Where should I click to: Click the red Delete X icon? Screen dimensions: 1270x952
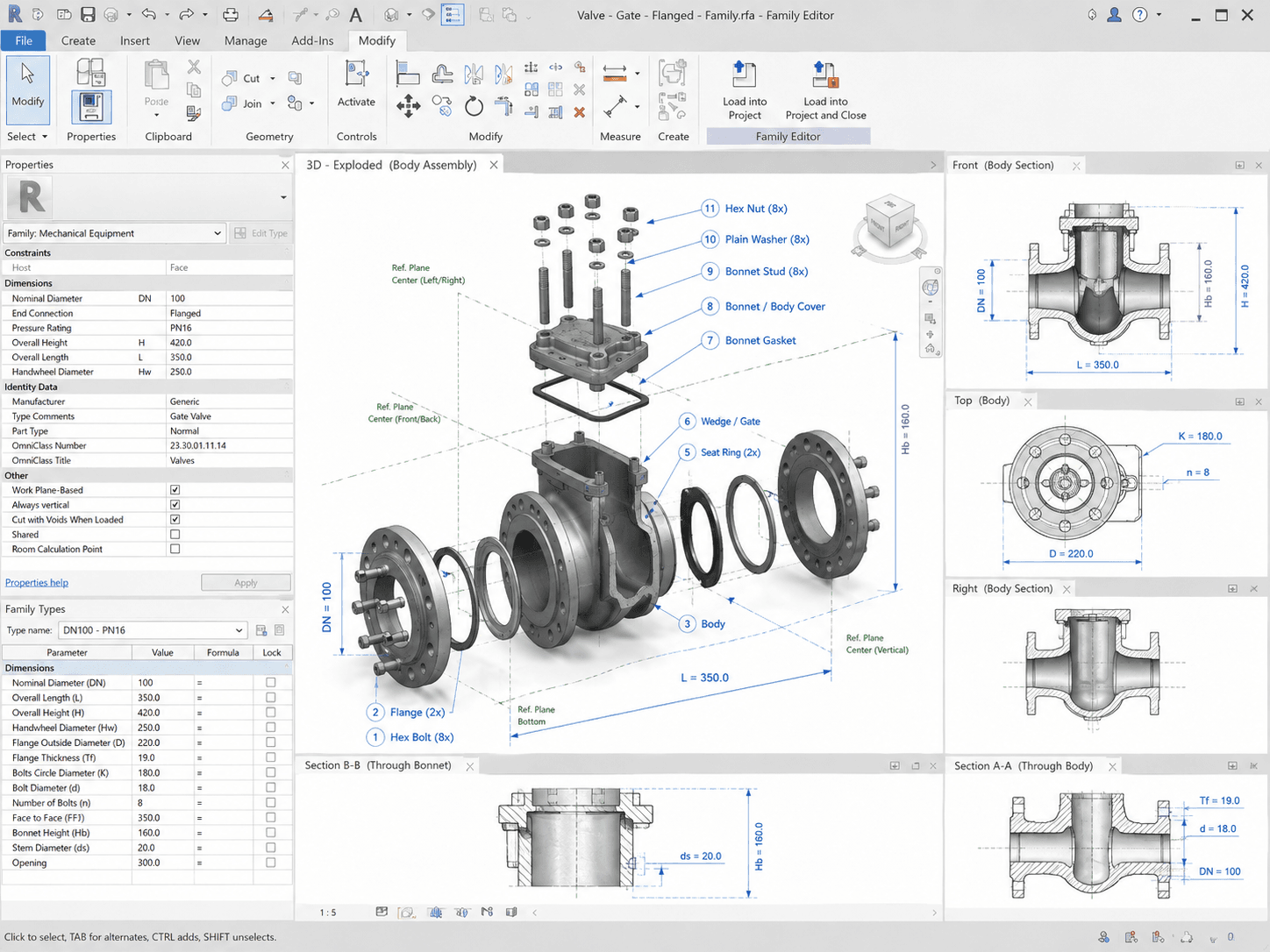point(579,112)
